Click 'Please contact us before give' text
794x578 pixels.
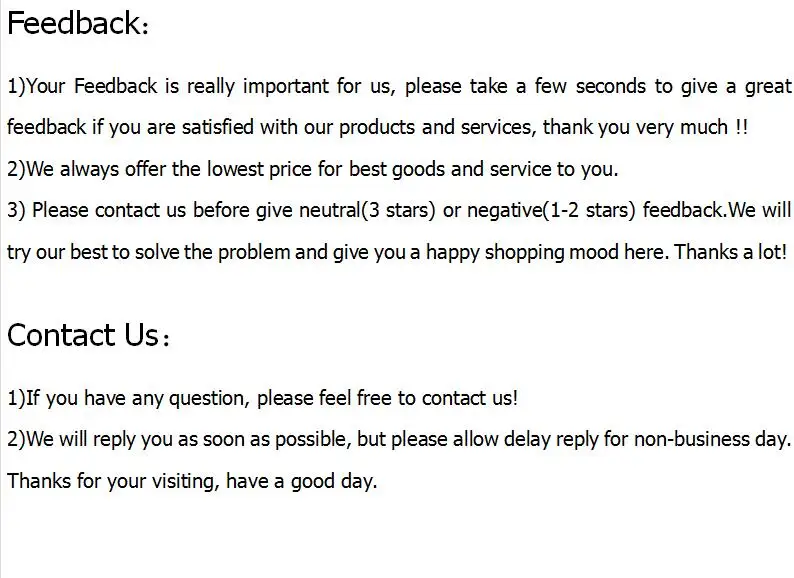tap(162, 210)
